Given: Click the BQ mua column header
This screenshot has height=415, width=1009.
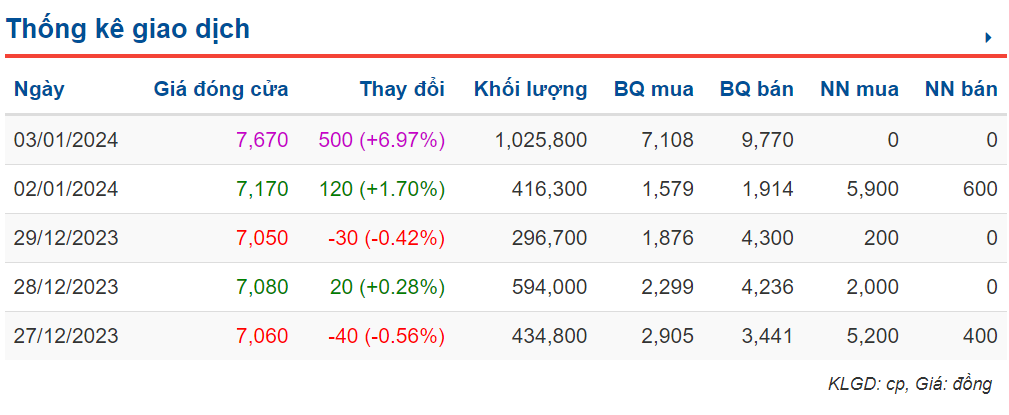Looking at the screenshot, I should (653, 89).
